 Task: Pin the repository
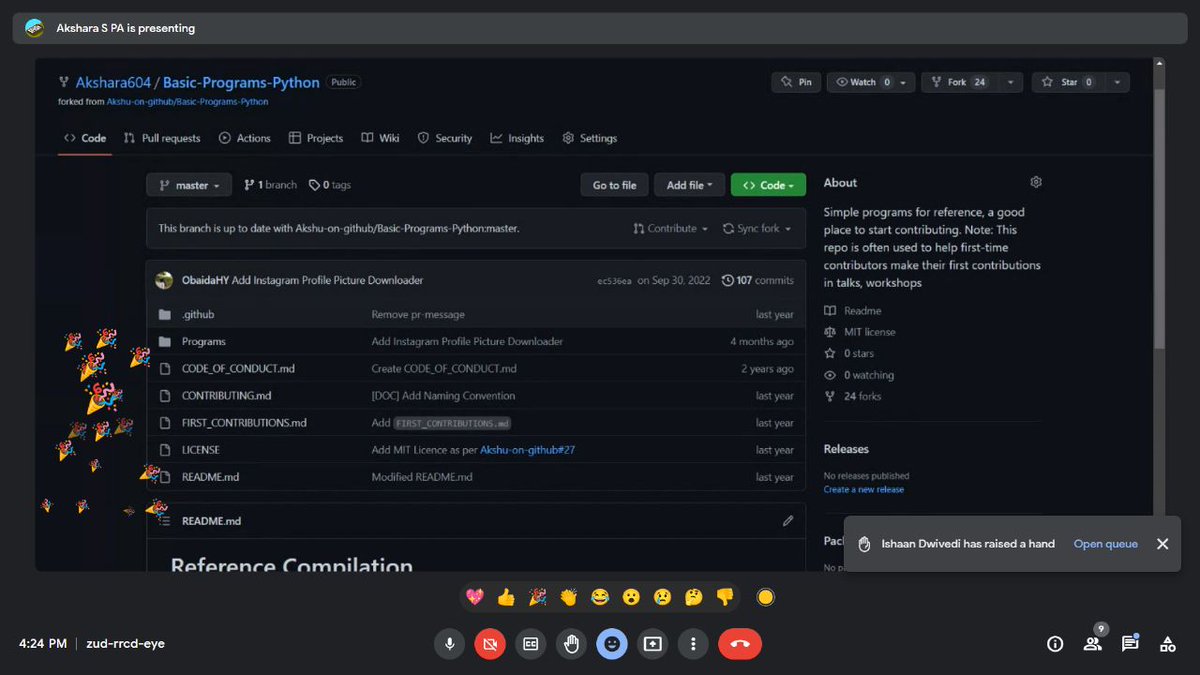click(796, 82)
